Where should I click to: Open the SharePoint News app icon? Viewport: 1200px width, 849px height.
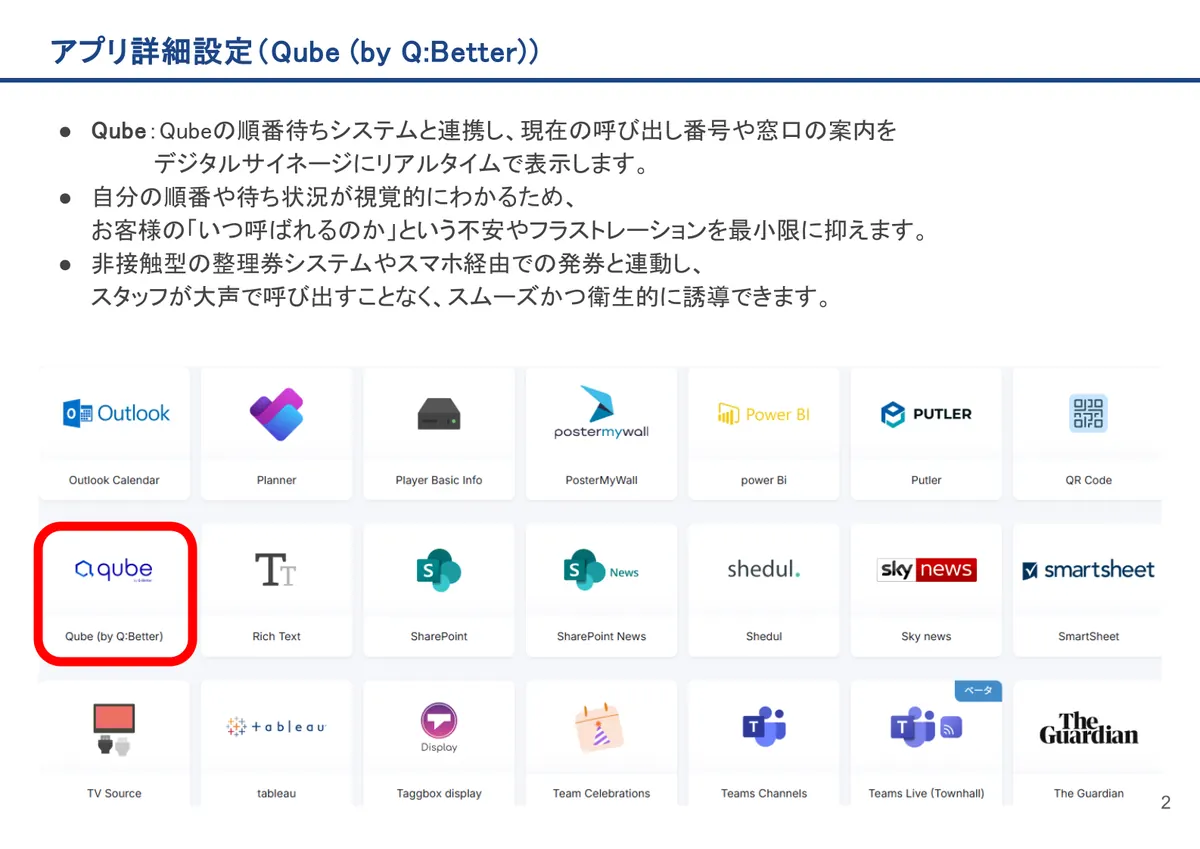(x=601, y=570)
